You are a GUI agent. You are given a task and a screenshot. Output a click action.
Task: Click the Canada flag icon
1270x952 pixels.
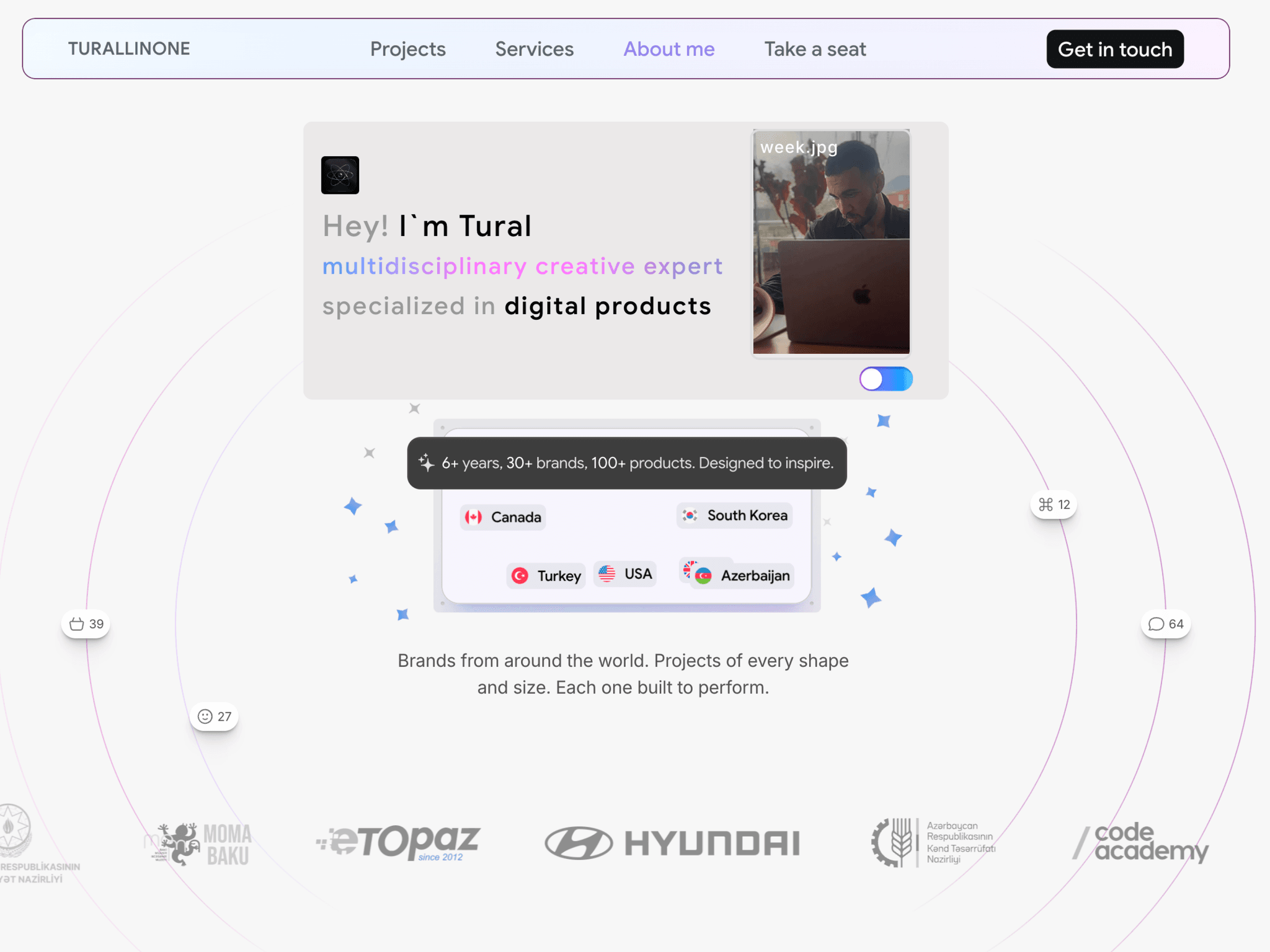click(x=474, y=517)
